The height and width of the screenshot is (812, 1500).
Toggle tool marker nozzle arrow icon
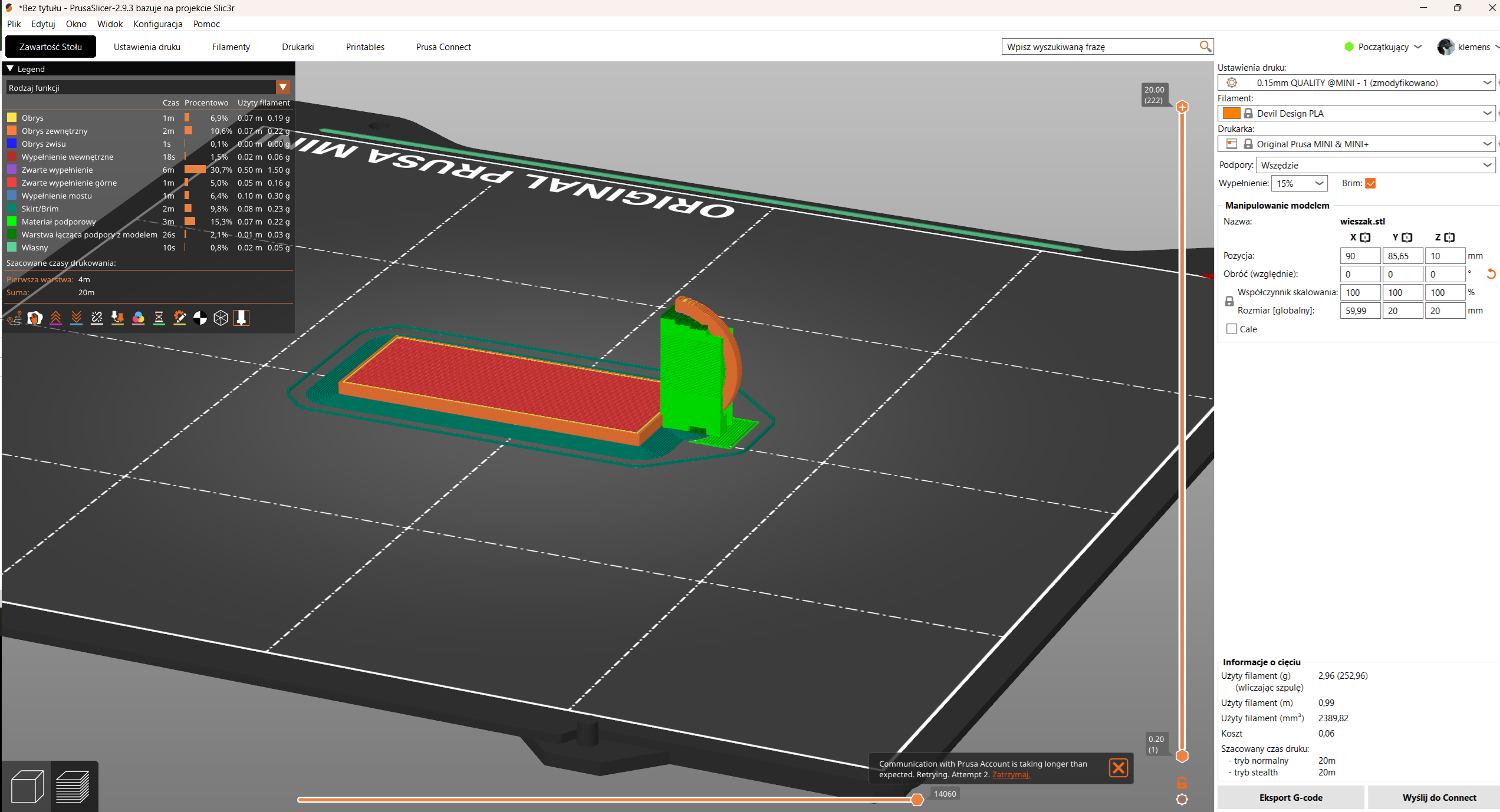coord(241,318)
